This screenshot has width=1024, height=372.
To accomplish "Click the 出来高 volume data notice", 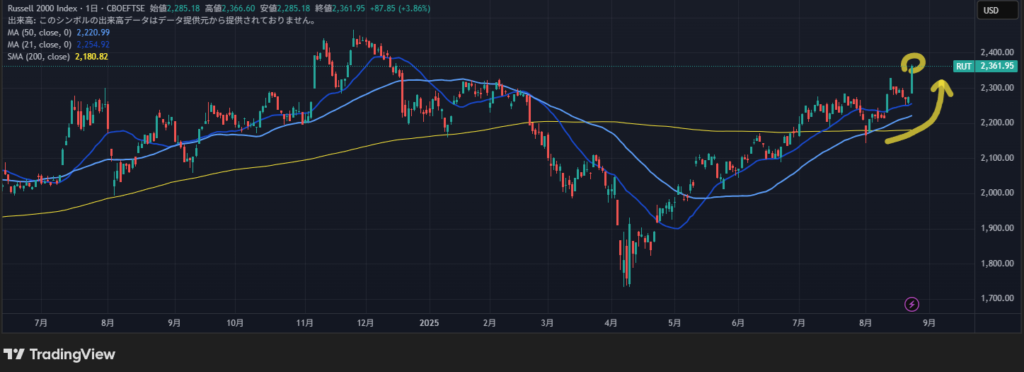I will point(161,21).
